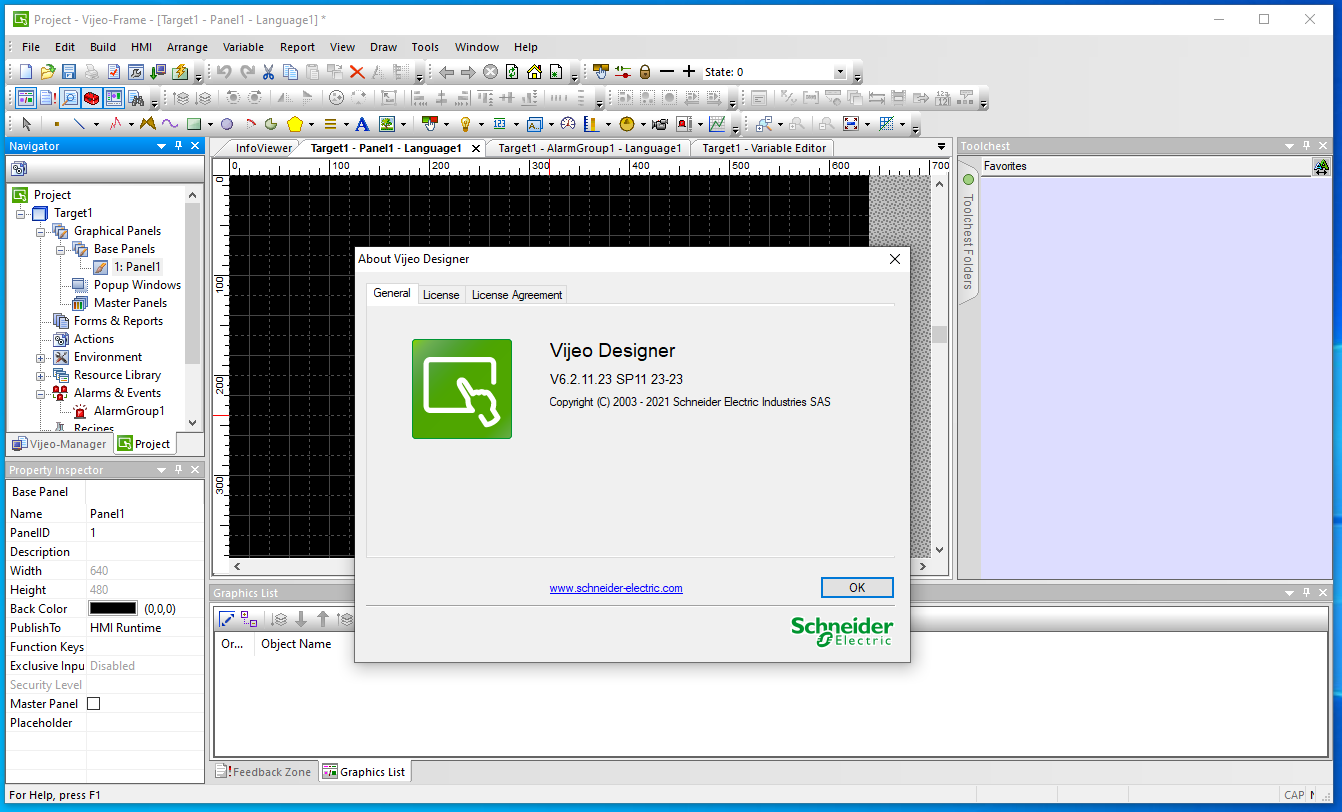Collapse the Graphical Panels node

[x=41, y=231]
